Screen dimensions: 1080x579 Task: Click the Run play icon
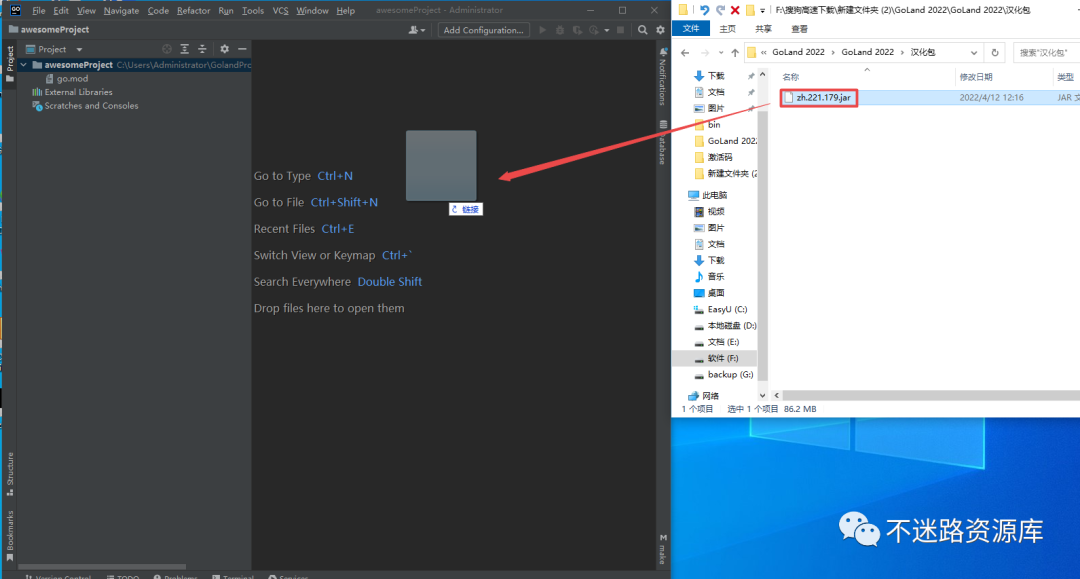coord(543,30)
